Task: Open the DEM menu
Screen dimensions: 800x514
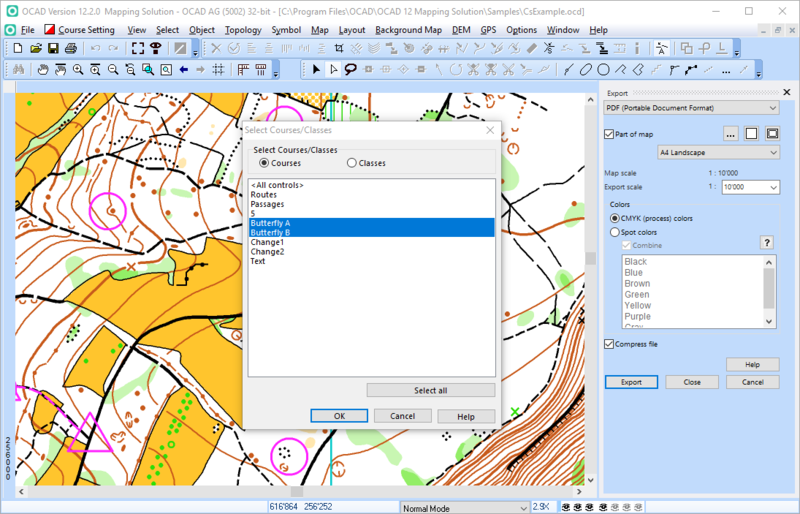Action: [461, 30]
